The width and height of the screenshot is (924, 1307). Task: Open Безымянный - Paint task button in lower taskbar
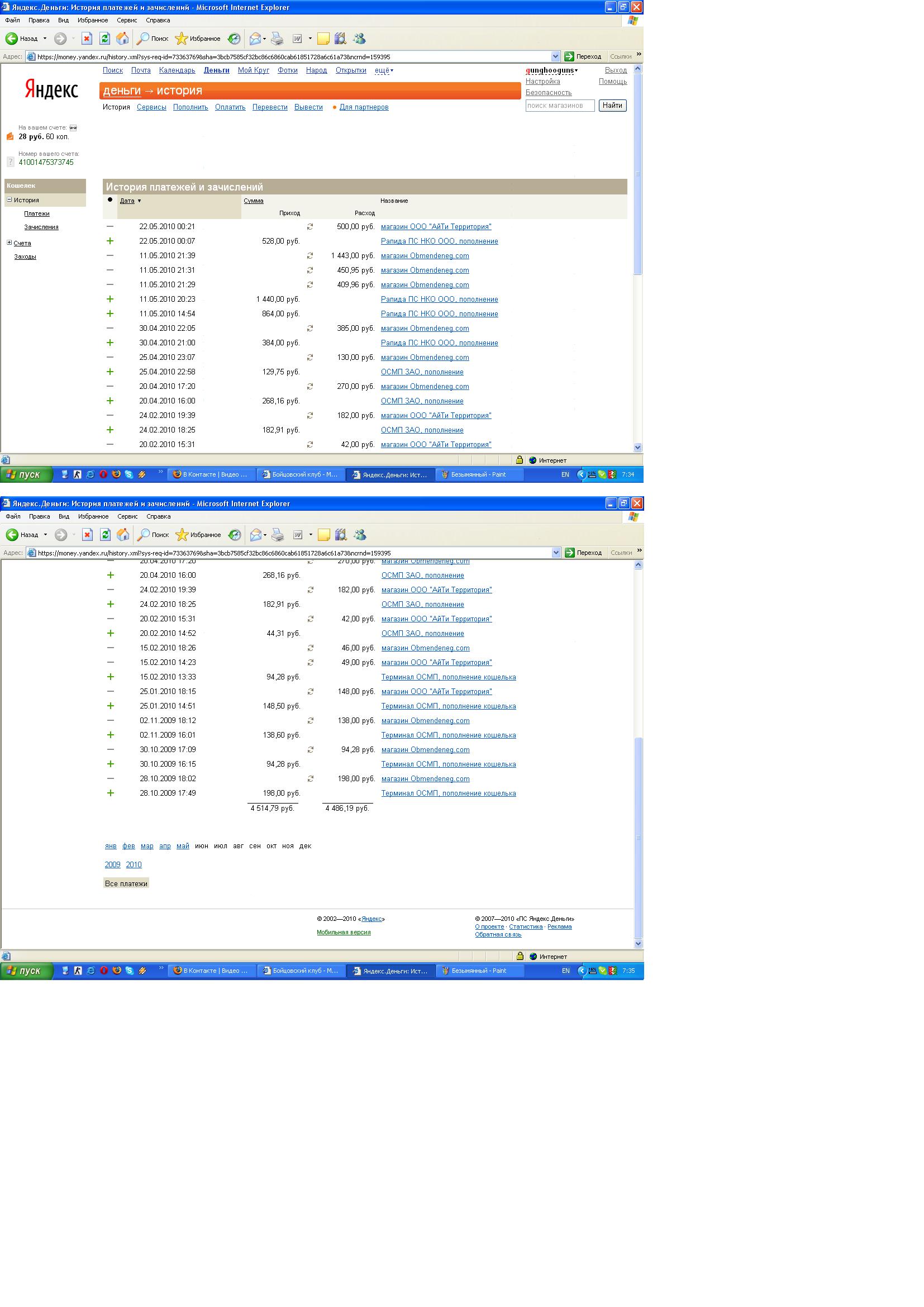(x=480, y=971)
